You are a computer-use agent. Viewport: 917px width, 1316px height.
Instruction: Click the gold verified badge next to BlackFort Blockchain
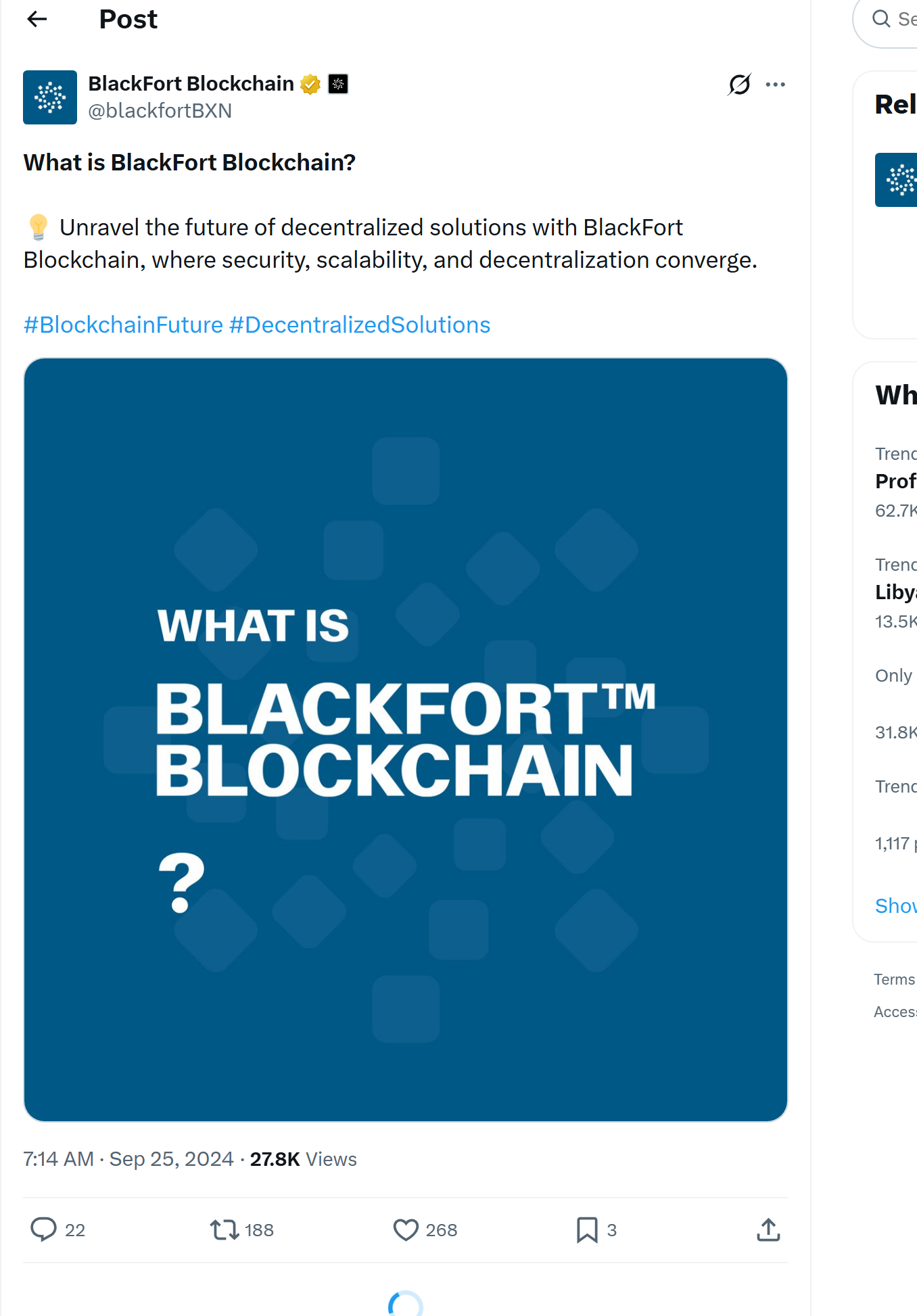coord(309,83)
